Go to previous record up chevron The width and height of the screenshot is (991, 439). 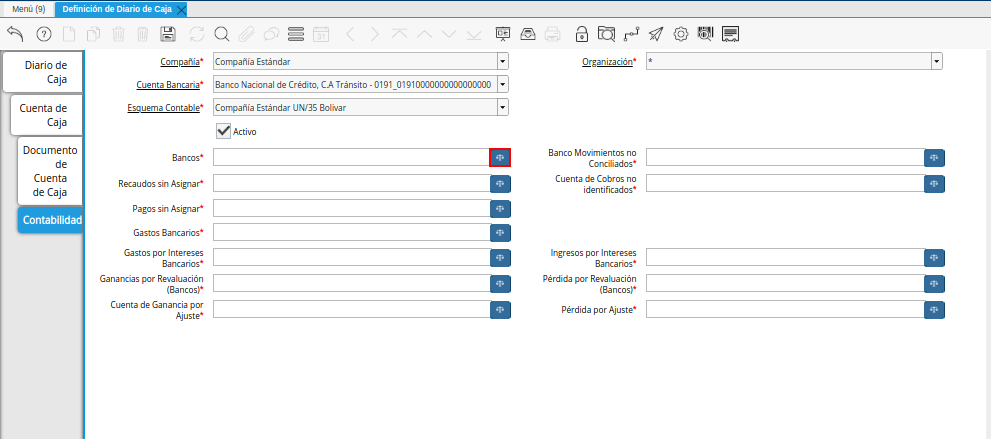tap(425, 34)
